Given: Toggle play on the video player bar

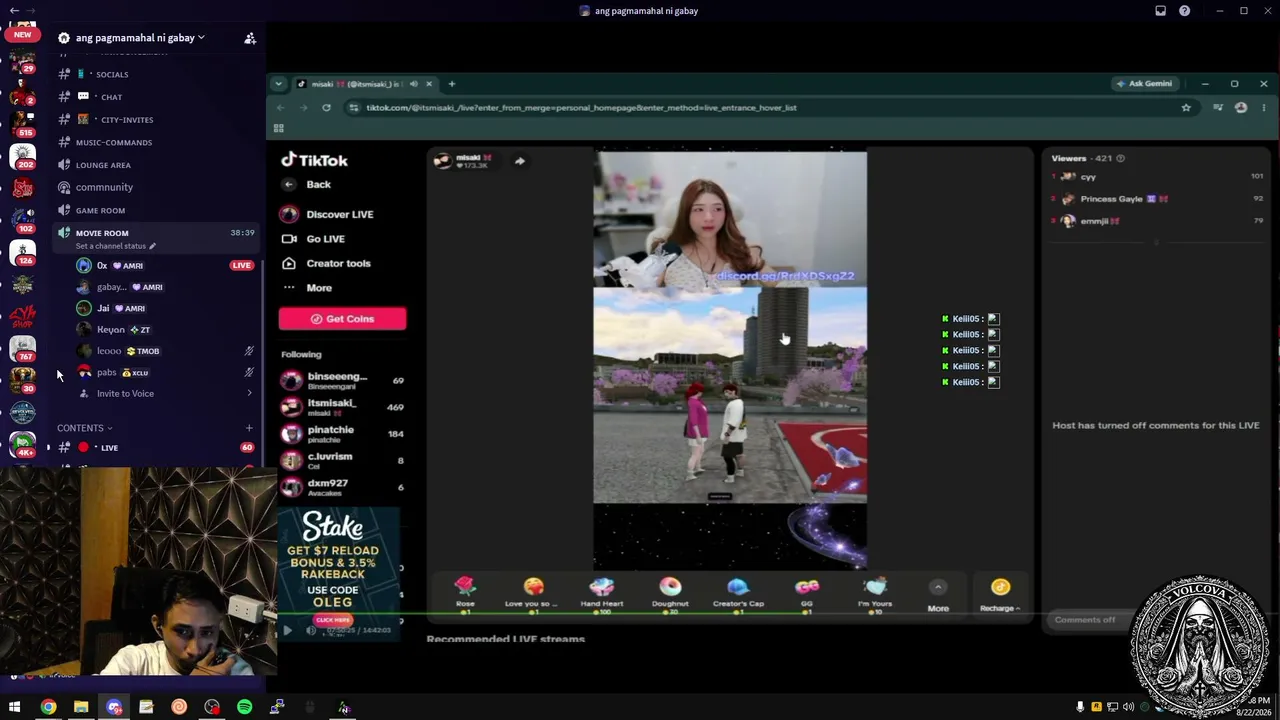Looking at the screenshot, I should 287,630.
